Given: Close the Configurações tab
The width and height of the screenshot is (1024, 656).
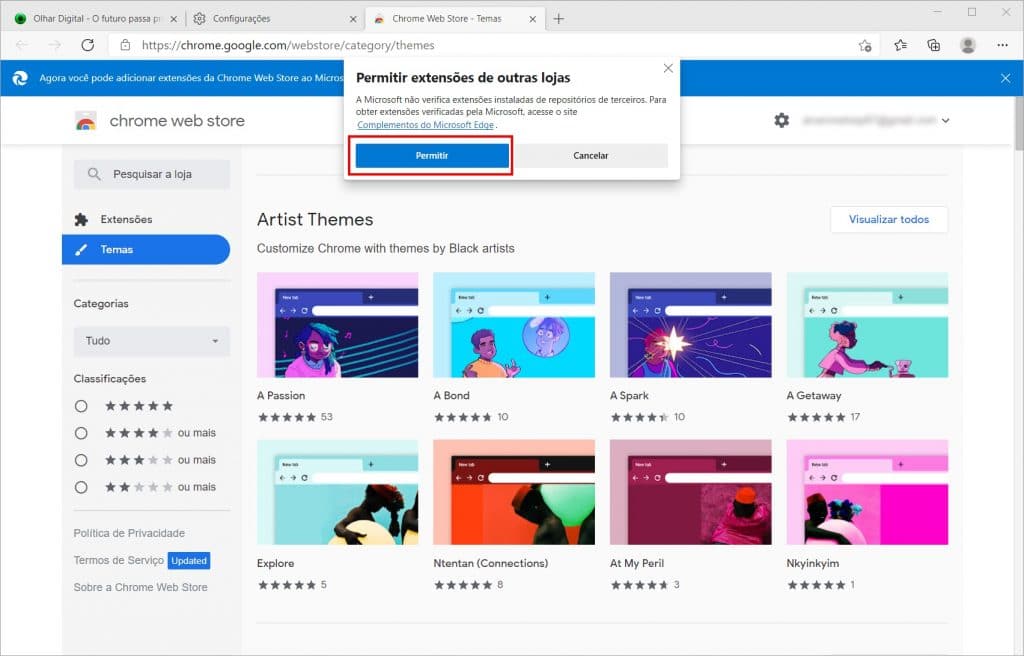Looking at the screenshot, I should tap(353, 19).
